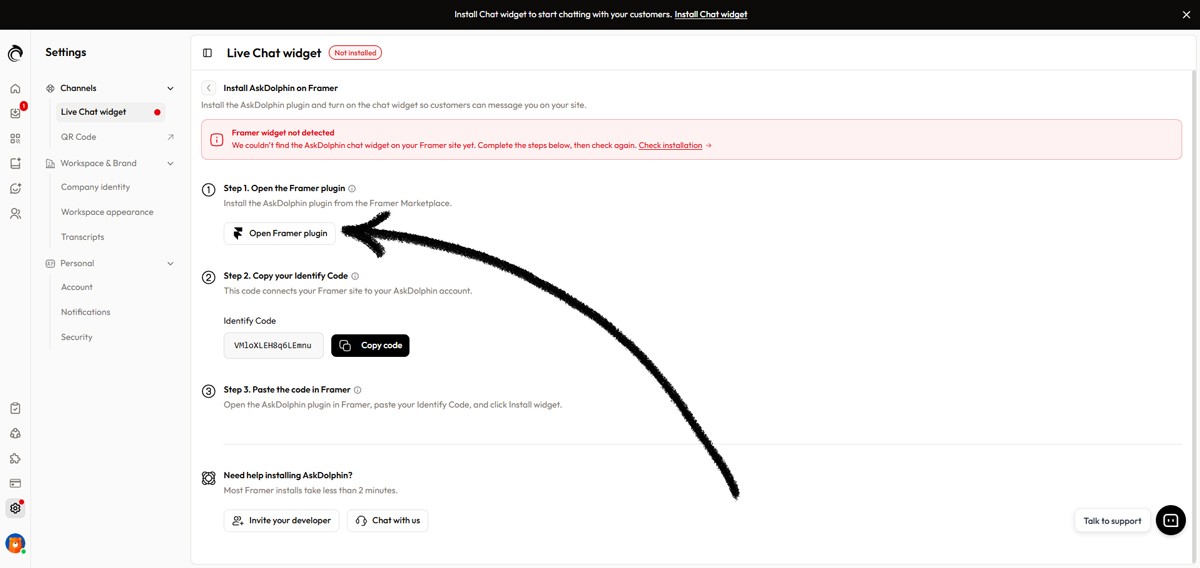The width and height of the screenshot is (1200, 568).
Task: Click the Open Framer plugin button
Action: pos(280,233)
